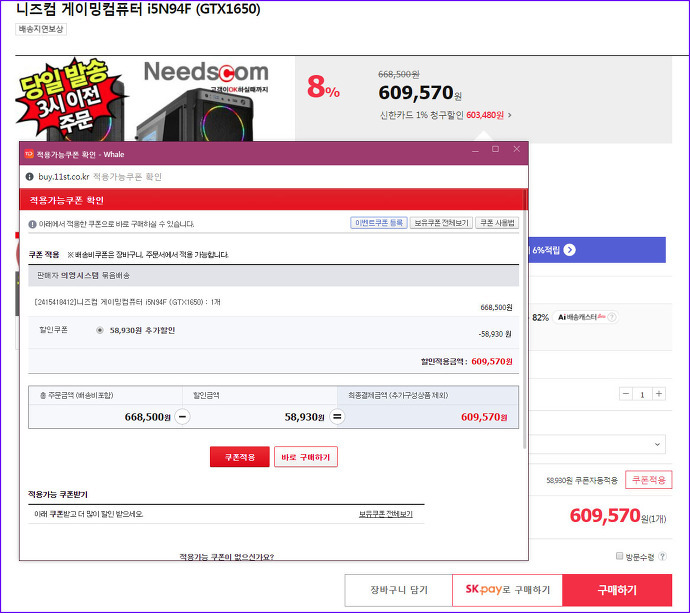The width and height of the screenshot is (690, 613).
Task: Click the struck-through 668,500원 original price
Action: 399,74
